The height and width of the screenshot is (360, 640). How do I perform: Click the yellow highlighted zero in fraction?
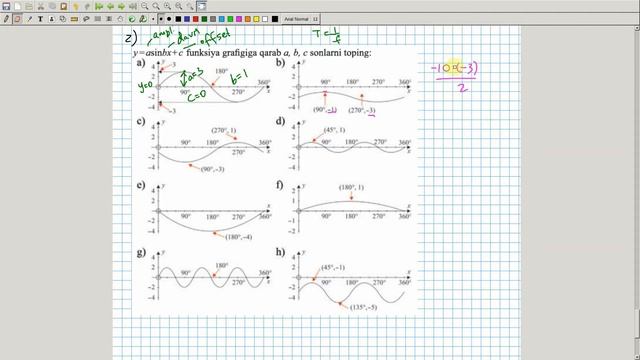tap(446, 68)
